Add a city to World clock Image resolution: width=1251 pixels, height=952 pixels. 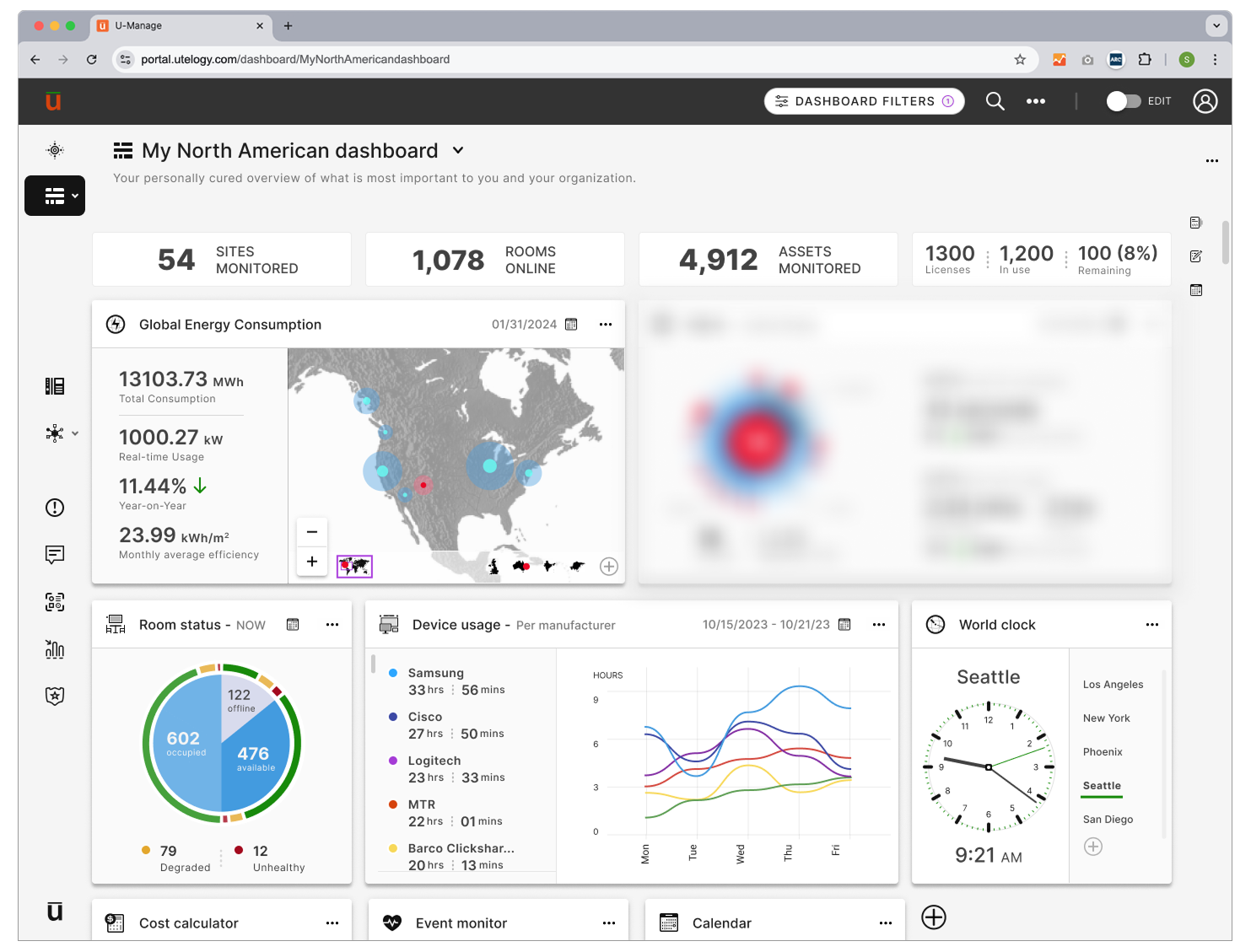click(x=1093, y=847)
